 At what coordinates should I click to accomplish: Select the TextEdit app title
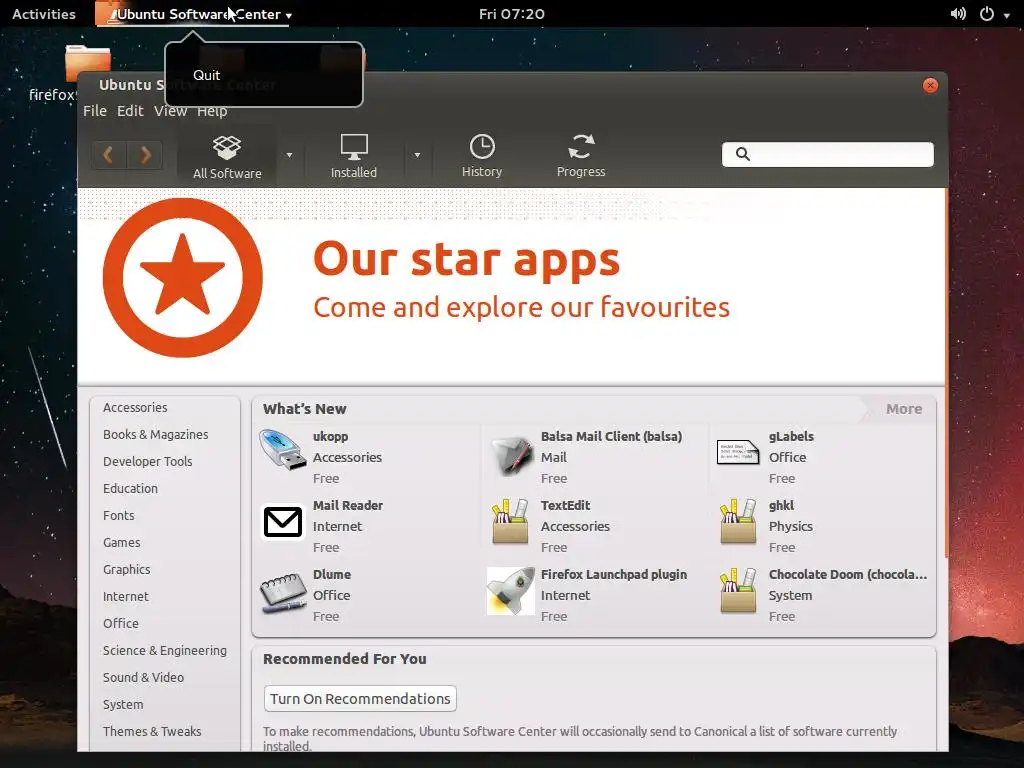coord(565,505)
